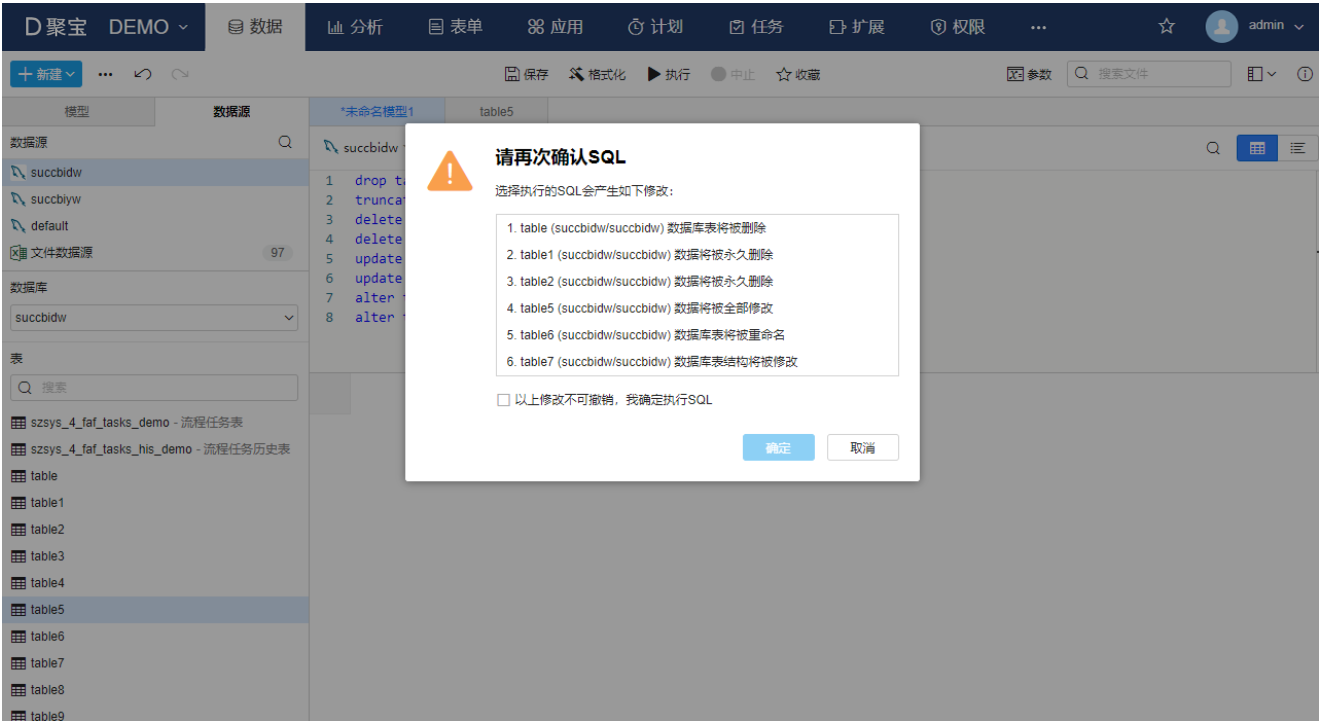1319x721 pixels.
Task: Click table7 structure modification line in dialog
Action: pos(697,362)
